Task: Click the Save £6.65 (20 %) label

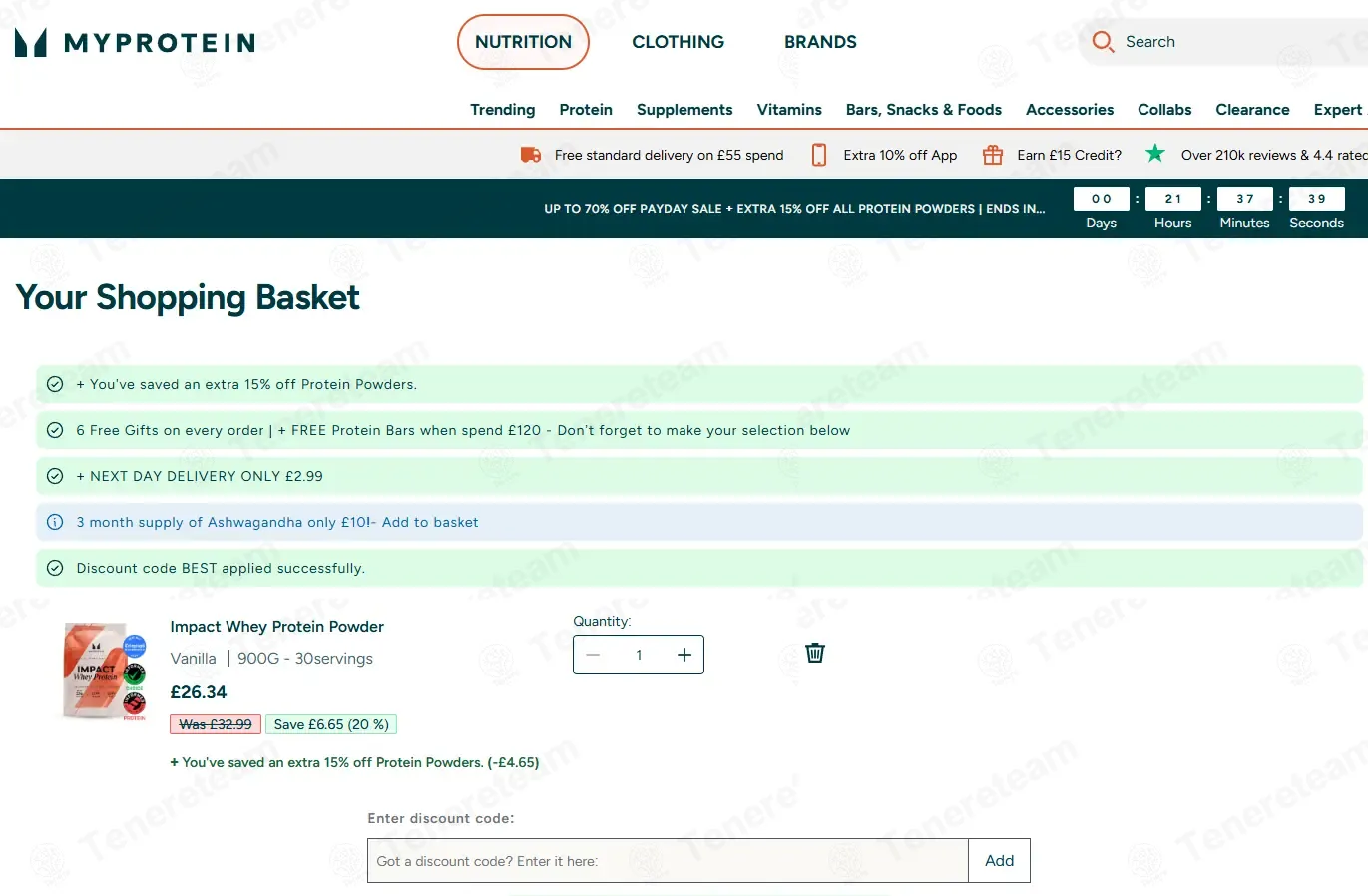Action: [x=331, y=724]
